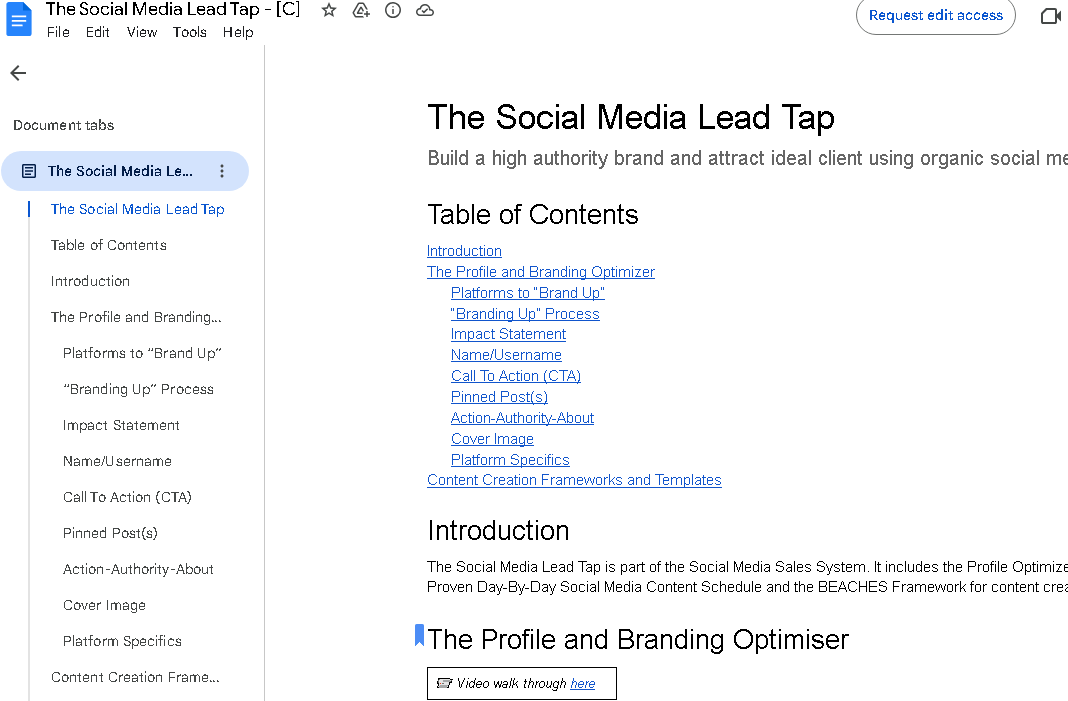This screenshot has height=701, width=1068.
Task: Jump to Introduction in sidebar outline
Action: (90, 281)
